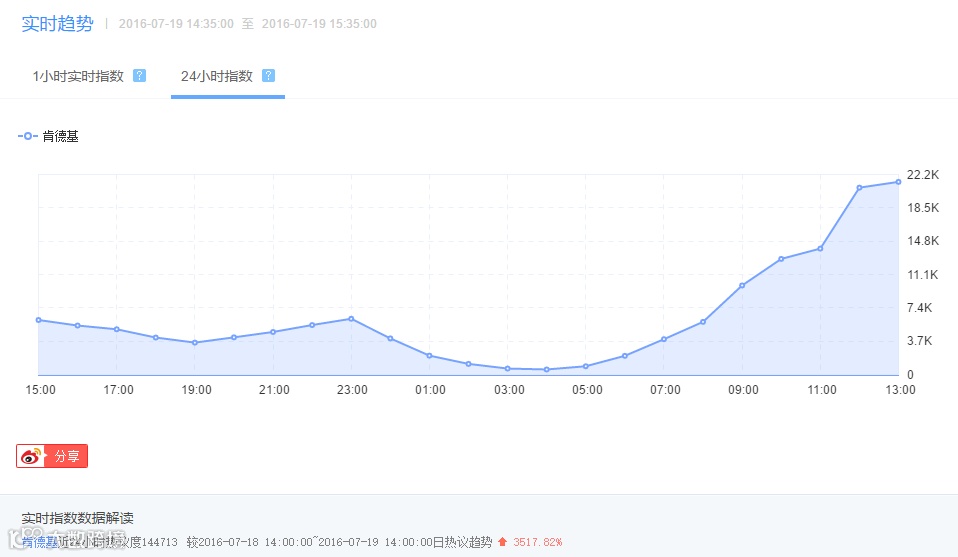This screenshot has height=557, width=958.
Task: Click the Weibo 分享 button
Action: (52, 456)
